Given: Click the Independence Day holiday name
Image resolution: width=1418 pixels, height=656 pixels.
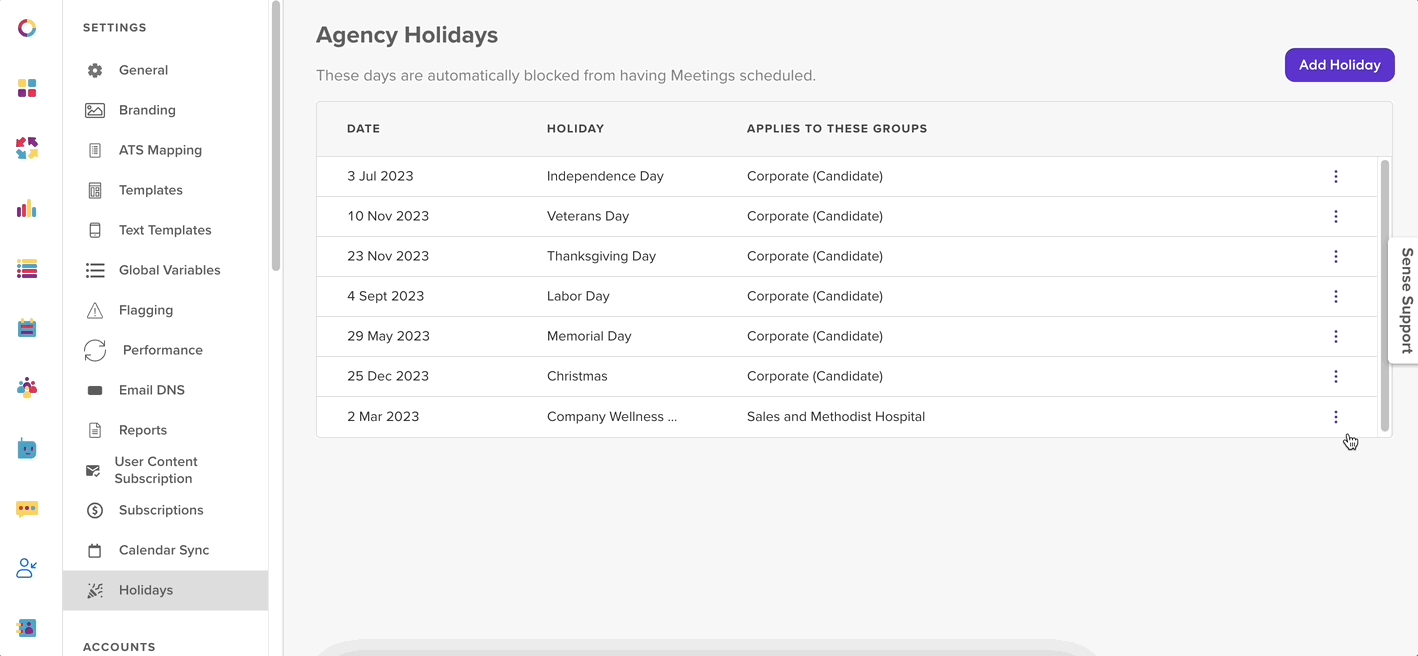Looking at the screenshot, I should (x=605, y=176).
